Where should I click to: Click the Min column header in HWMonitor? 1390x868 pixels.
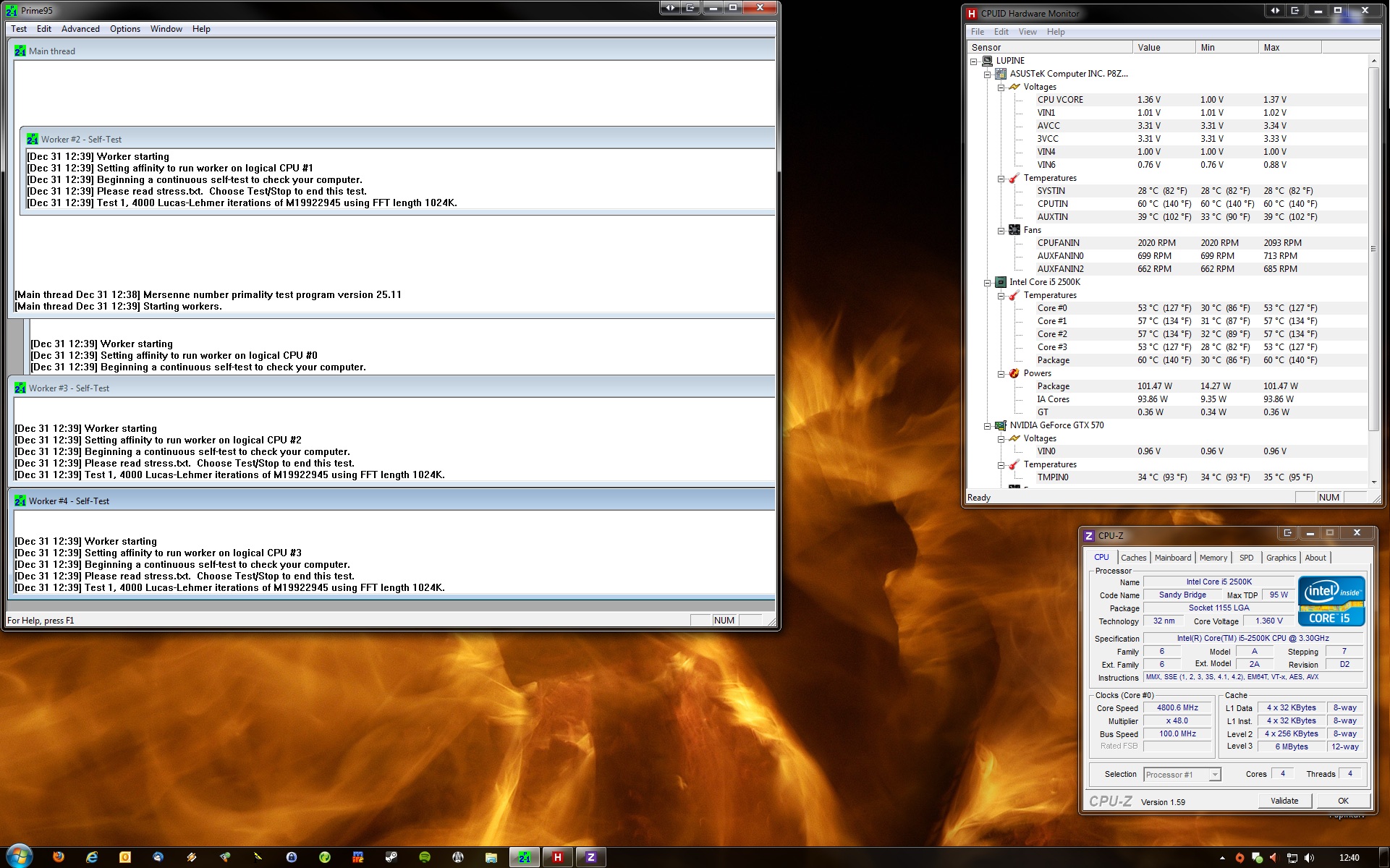(1226, 48)
